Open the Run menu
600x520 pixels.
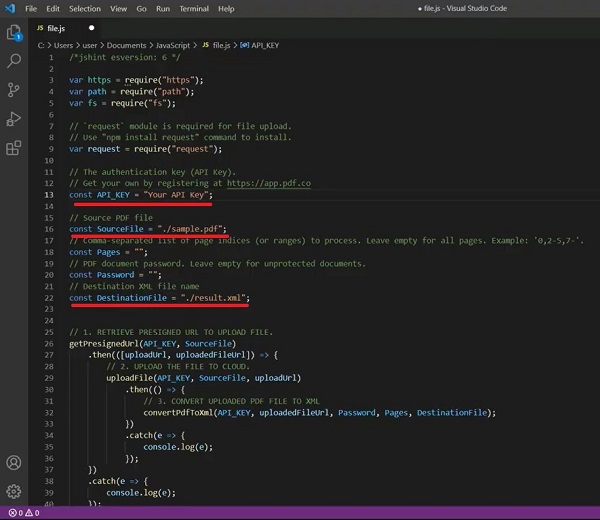pyautogui.click(x=163, y=8)
